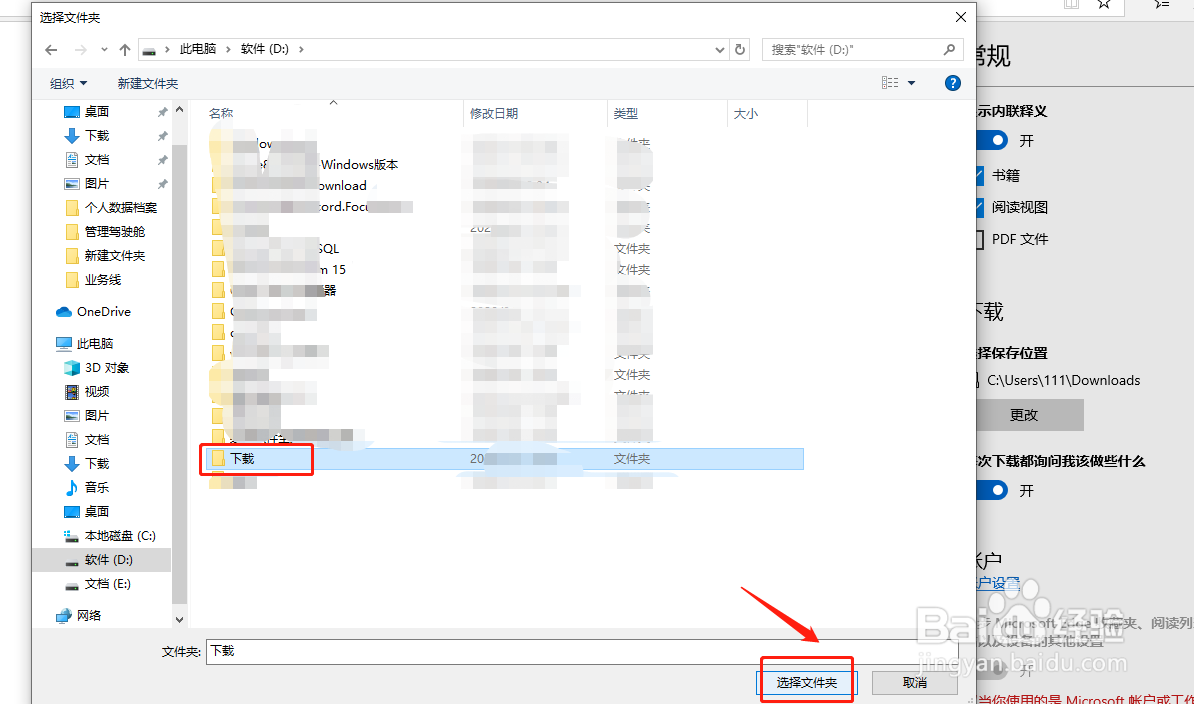Click the favorites star icon in browser

[x=1103, y=5]
